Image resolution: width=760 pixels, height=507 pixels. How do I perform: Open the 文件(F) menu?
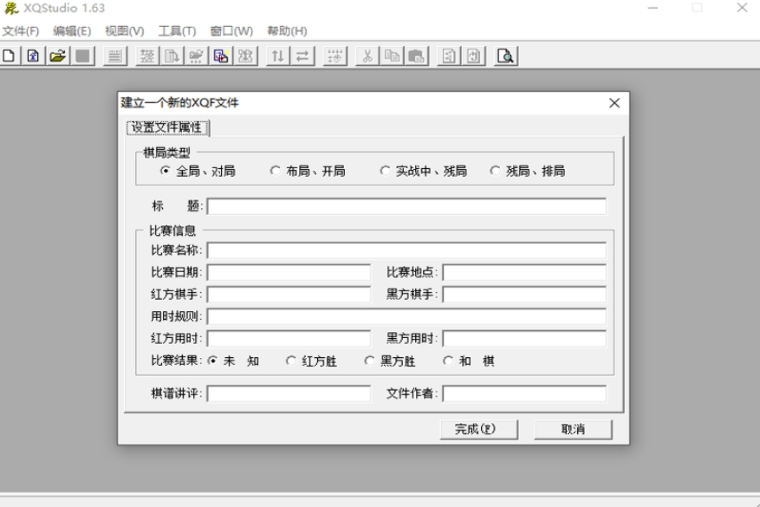pos(21,31)
